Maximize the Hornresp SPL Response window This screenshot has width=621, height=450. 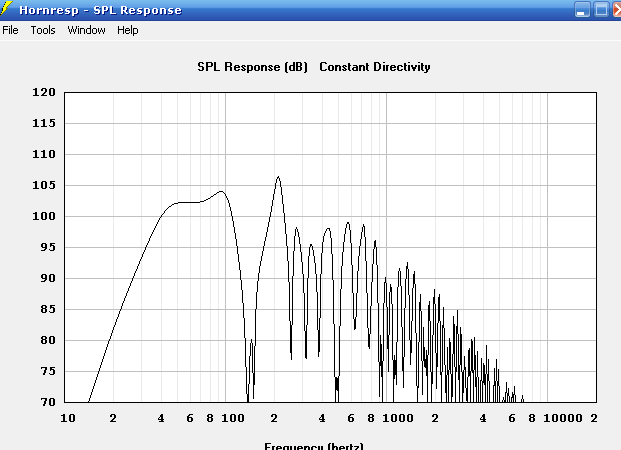pos(601,9)
